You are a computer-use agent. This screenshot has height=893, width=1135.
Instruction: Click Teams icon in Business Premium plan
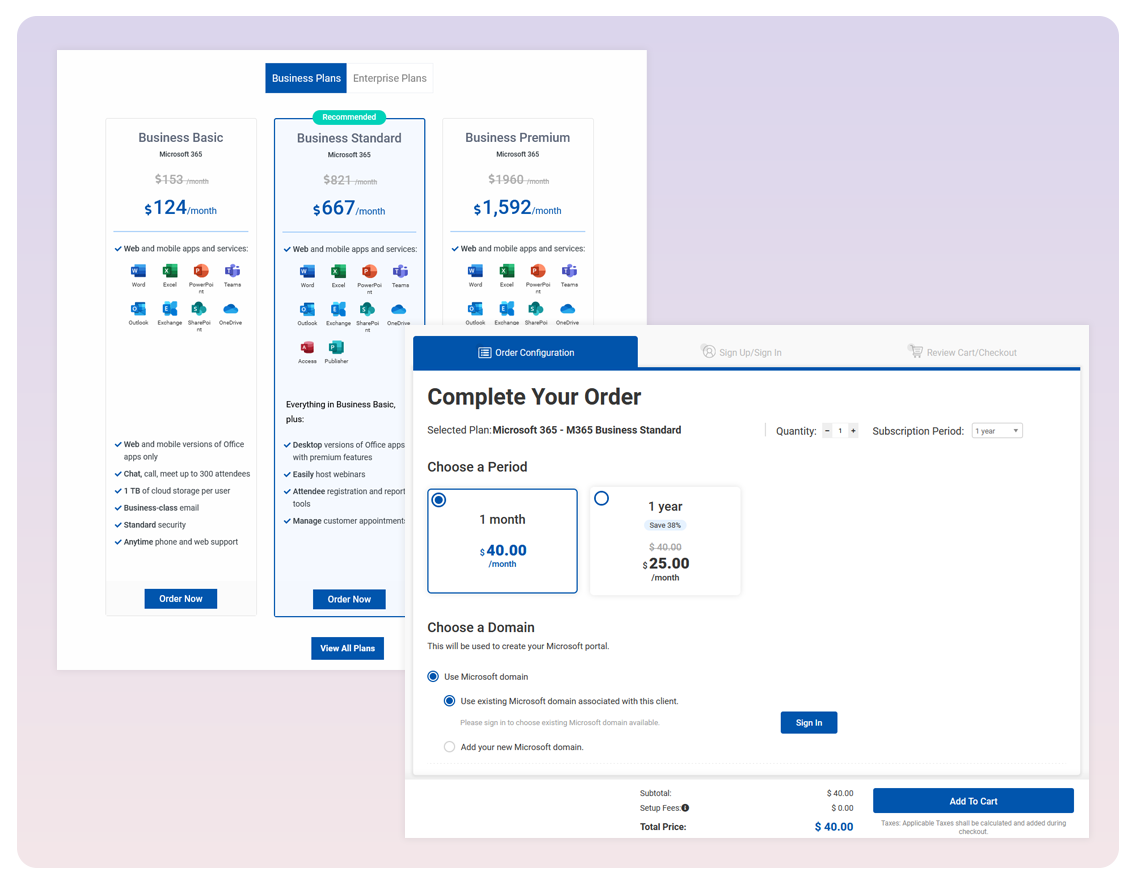[570, 271]
